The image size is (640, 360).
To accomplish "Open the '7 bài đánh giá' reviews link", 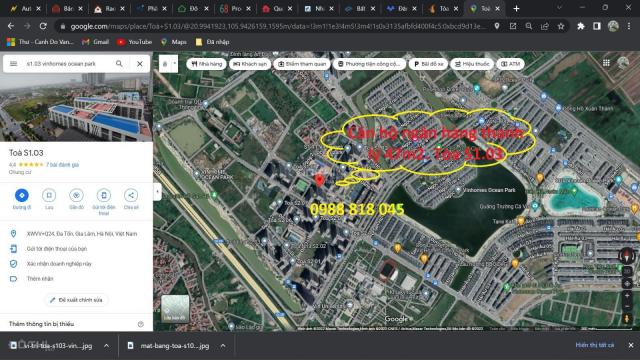I will click(x=62, y=165).
